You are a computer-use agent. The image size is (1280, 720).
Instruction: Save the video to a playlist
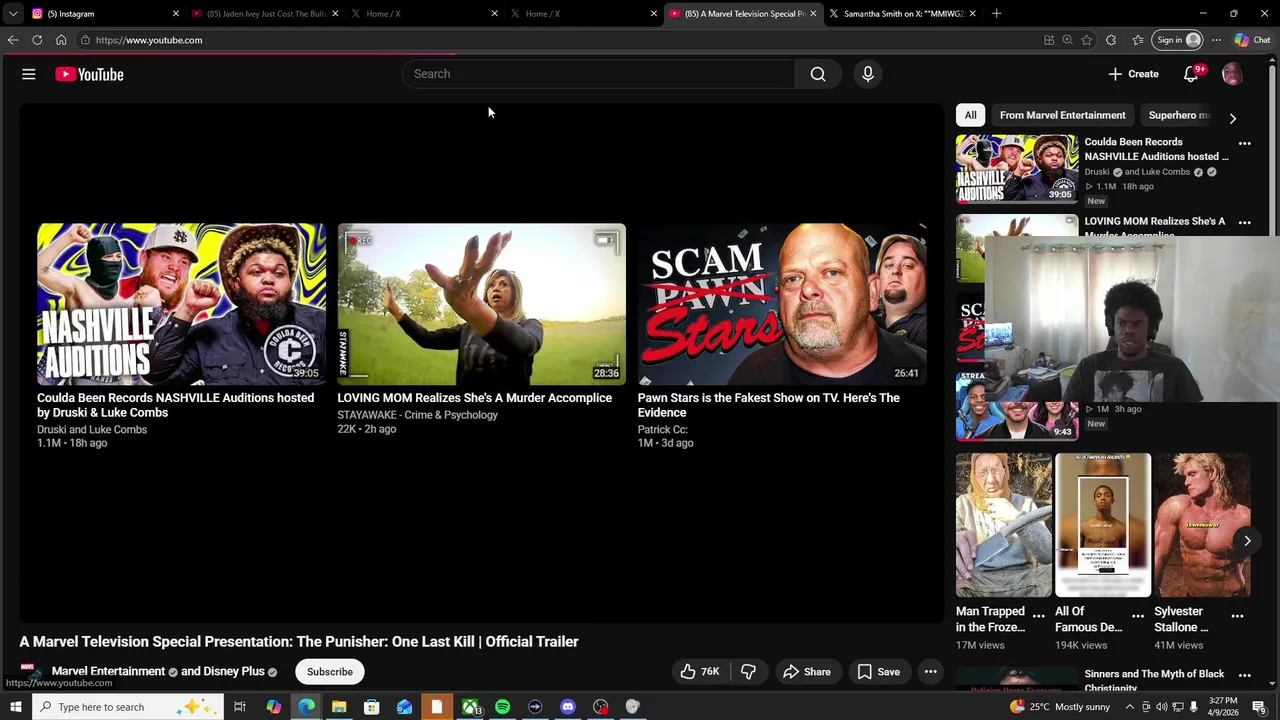[x=878, y=672]
